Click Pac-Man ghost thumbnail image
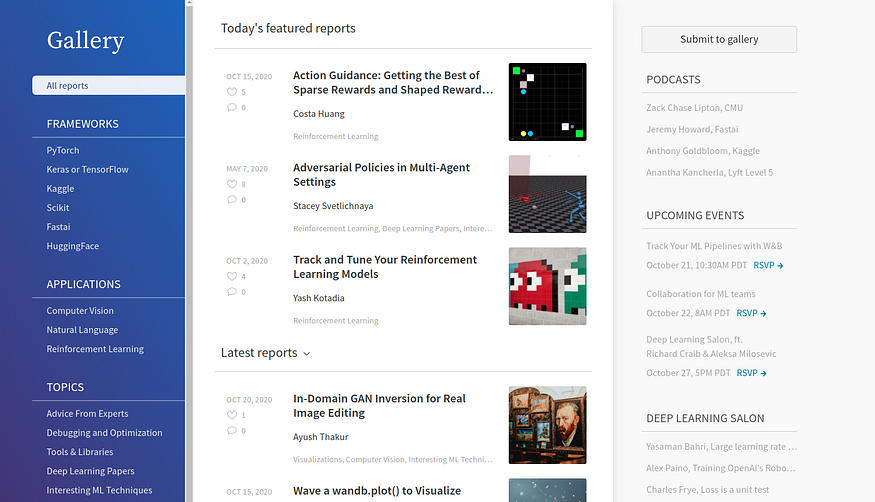 tap(547, 286)
